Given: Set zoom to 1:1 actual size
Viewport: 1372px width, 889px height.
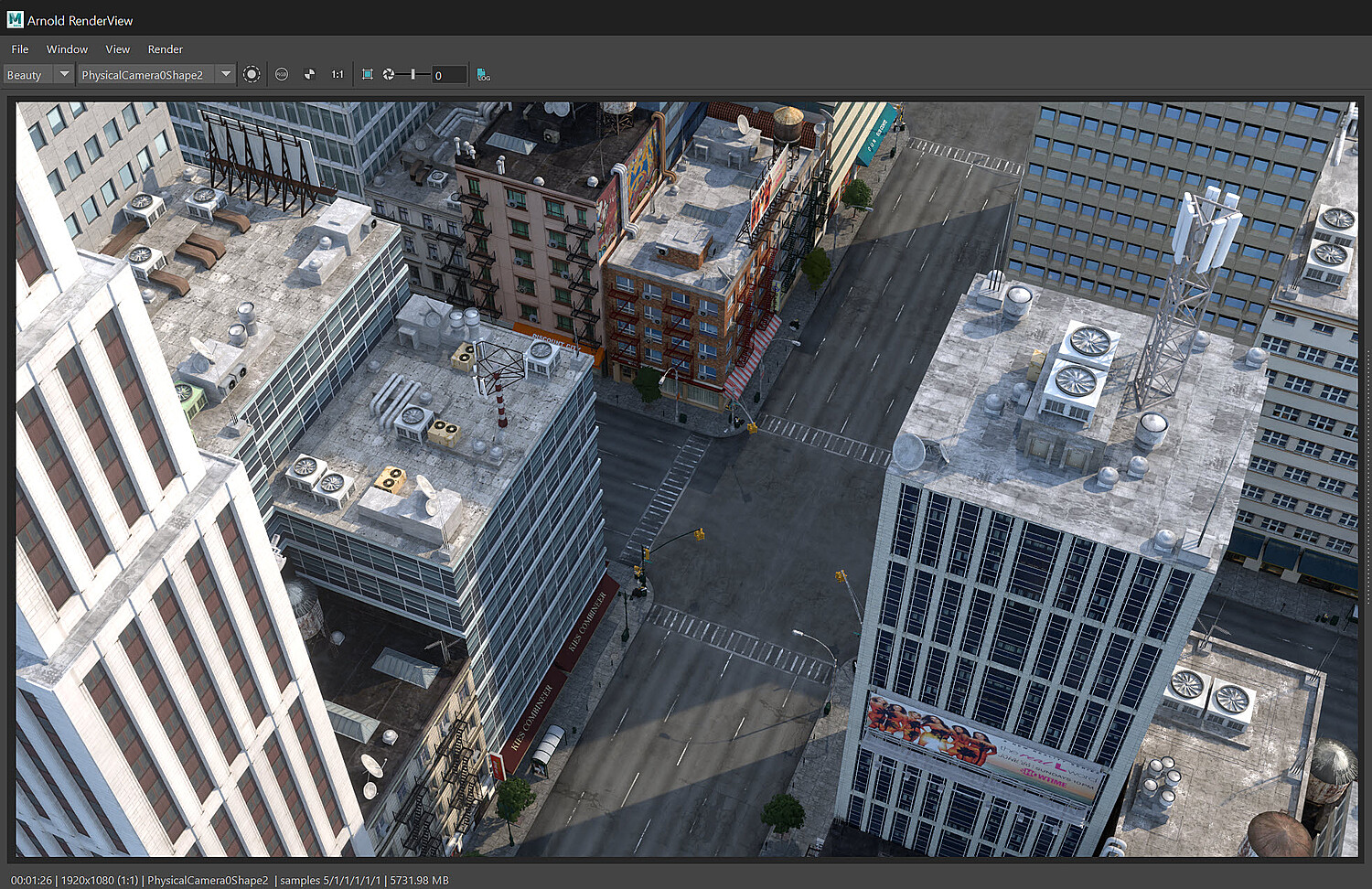Looking at the screenshot, I should coord(338,74).
